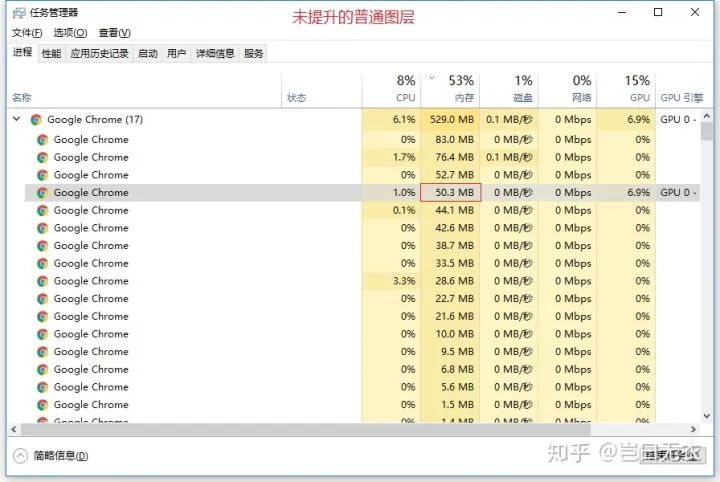Click Chrome icon in the 52.7 MB row
Screen dimensions: 720x482
43,175
